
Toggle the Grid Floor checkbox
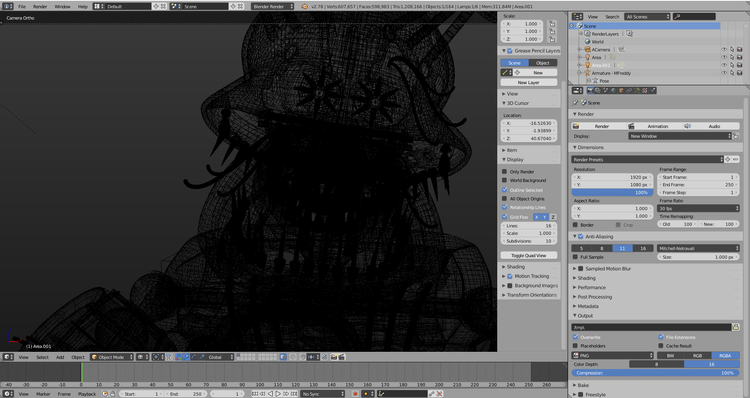[505, 217]
